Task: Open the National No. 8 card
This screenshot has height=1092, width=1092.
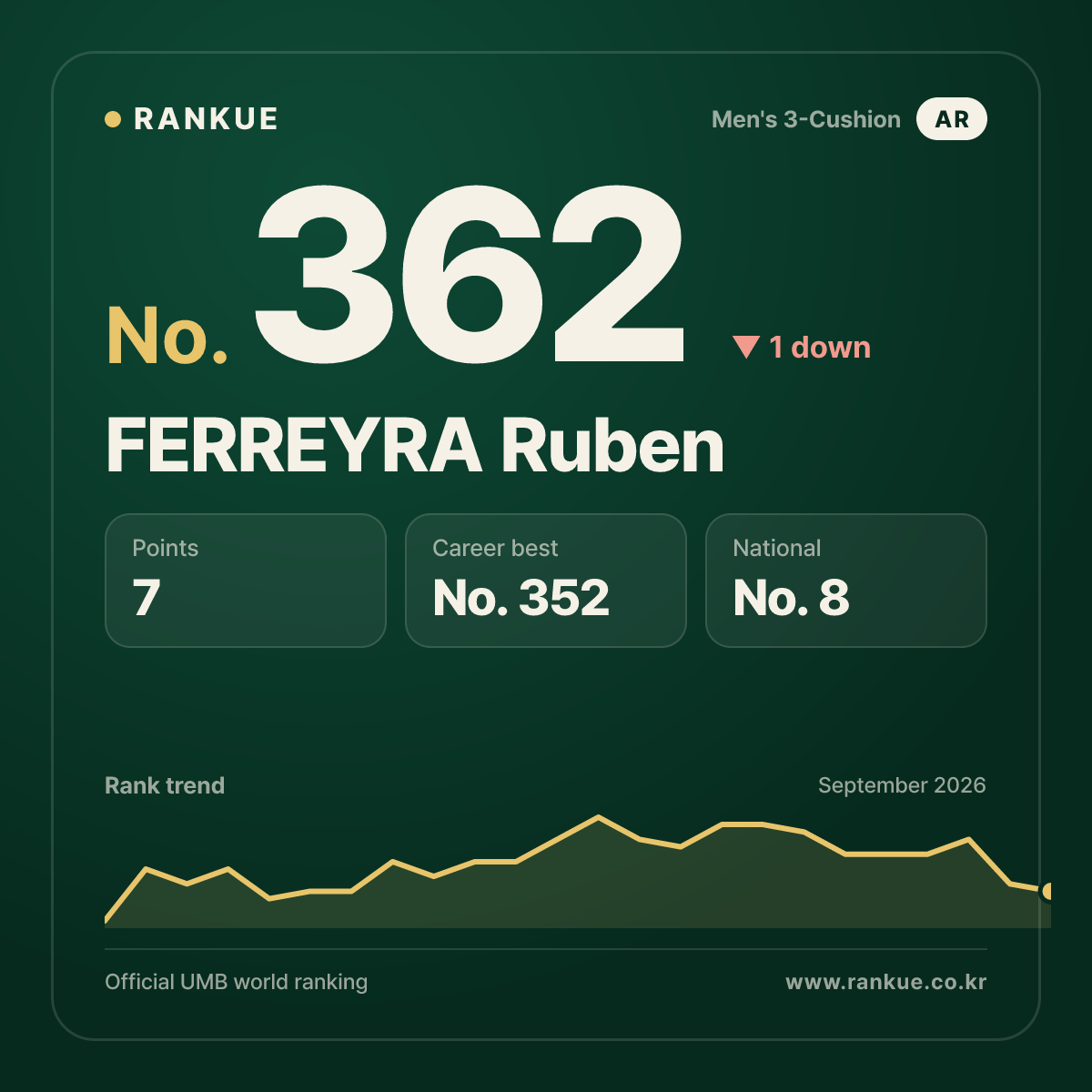Action: click(x=846, y=581)
